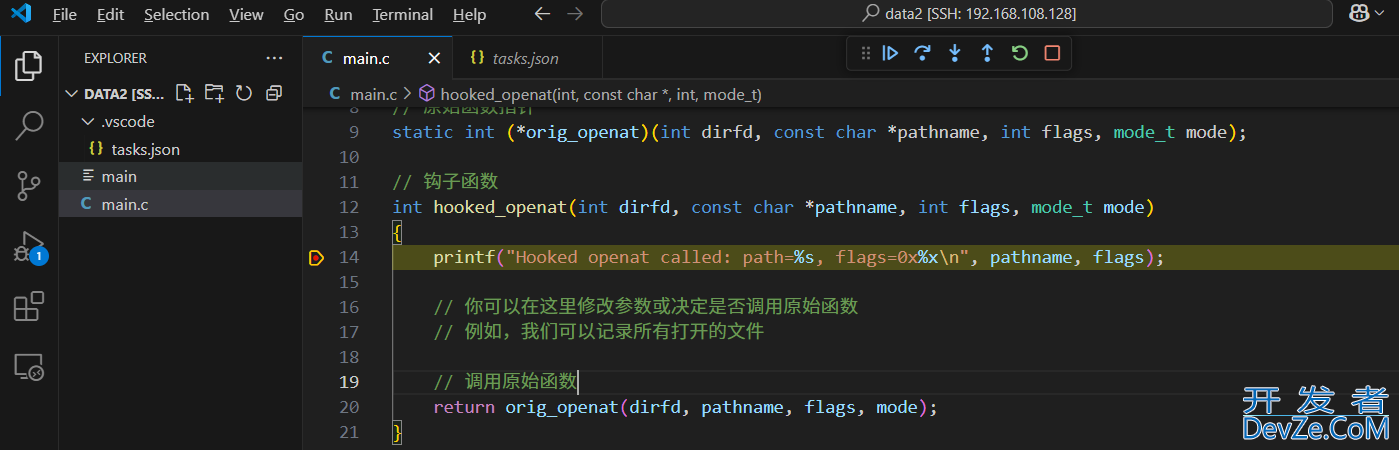The height and width of the screenshot is (450, 1399).
Task: Go back with the navigation arrow
Action: (x=542, y=14)
